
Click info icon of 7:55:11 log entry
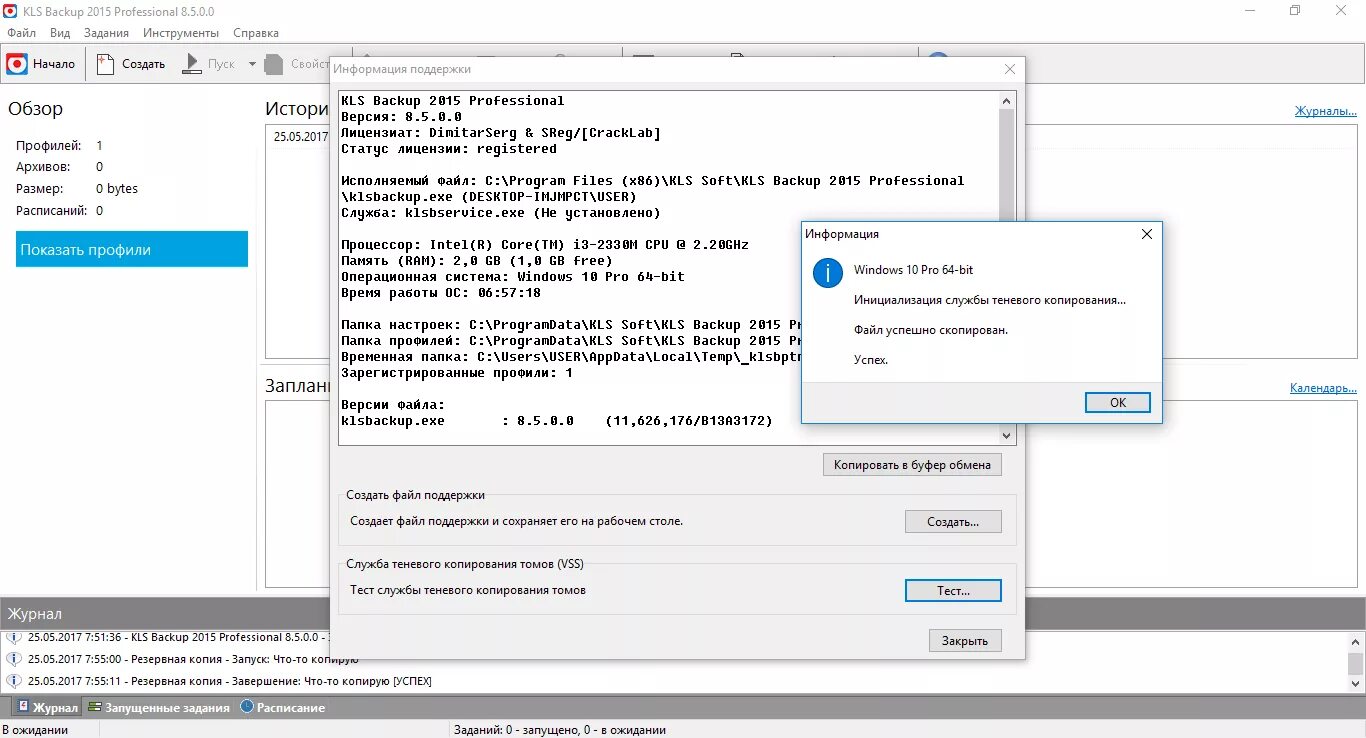(14, 681)
